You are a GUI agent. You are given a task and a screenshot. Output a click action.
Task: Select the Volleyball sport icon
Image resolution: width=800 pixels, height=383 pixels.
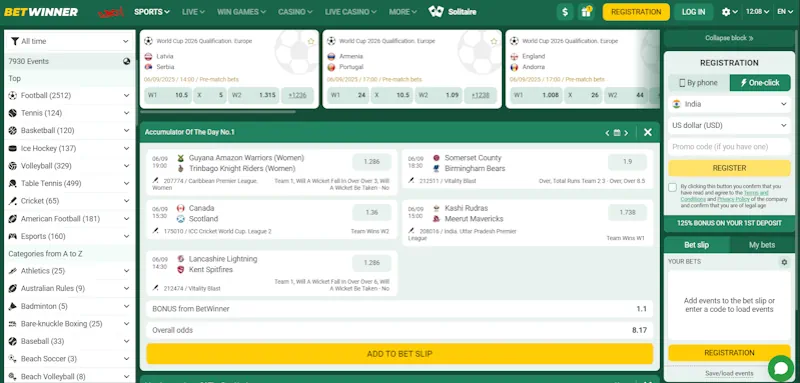[12, 166]
